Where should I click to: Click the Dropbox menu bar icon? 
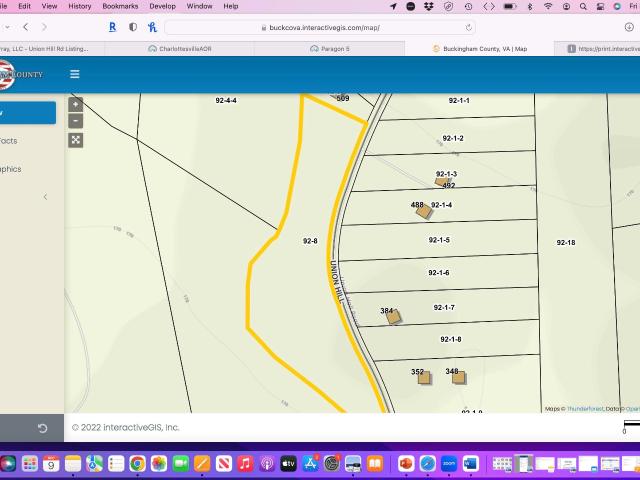click(x=429, y=6)
